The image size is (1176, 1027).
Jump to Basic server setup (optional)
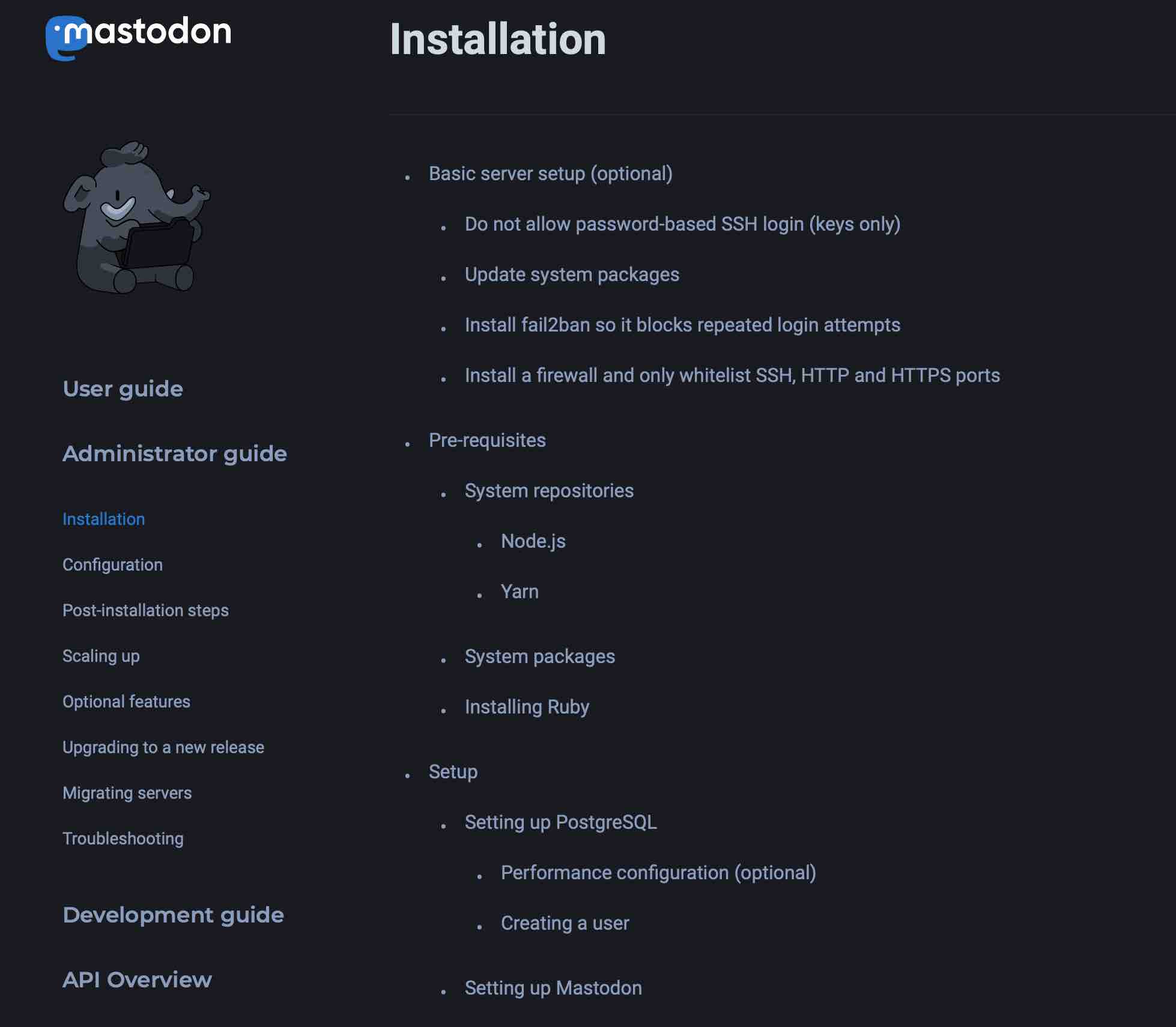click(x=550, y=174)
